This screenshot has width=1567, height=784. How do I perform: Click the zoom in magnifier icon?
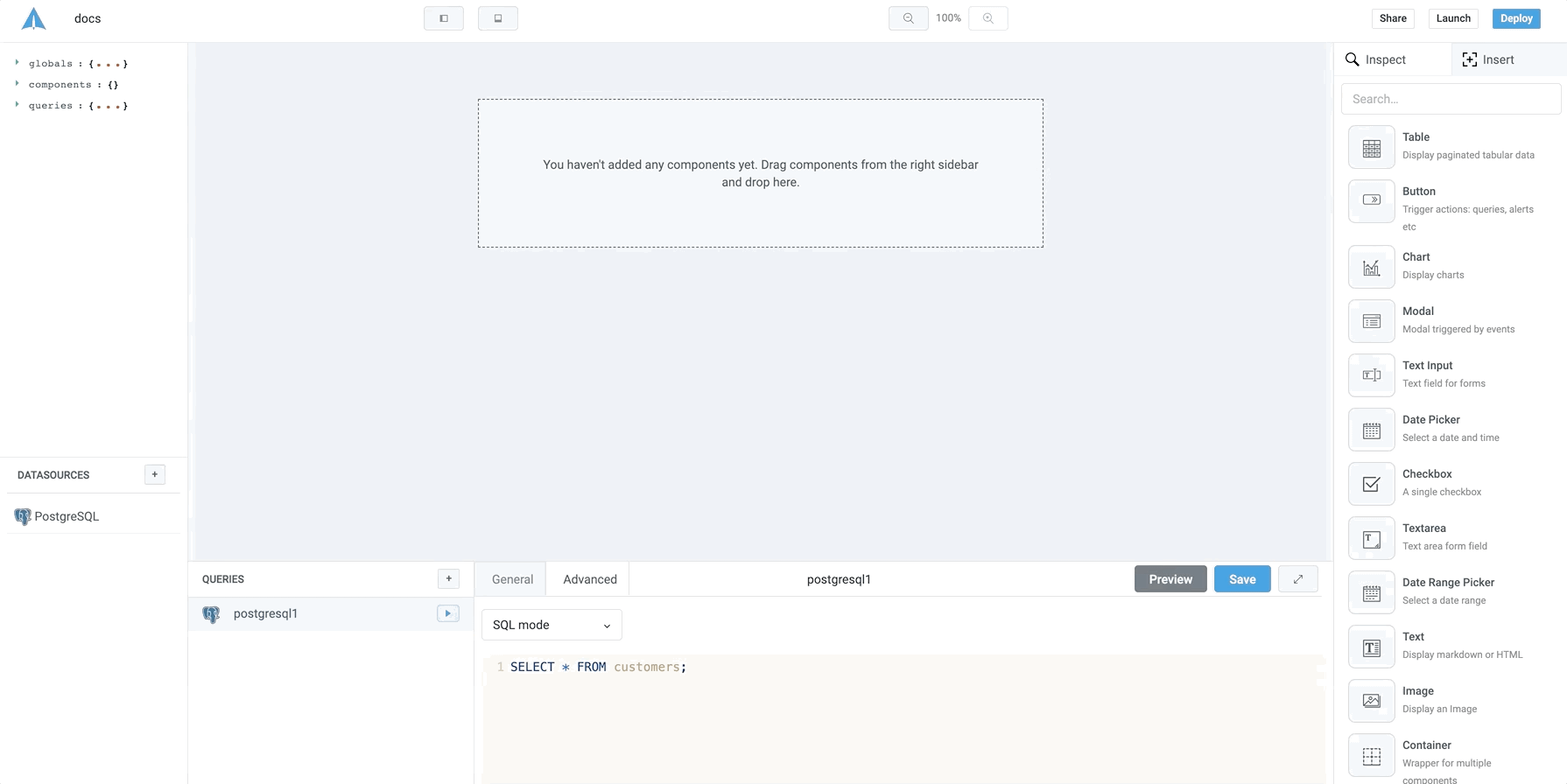pyautogui.click(x=987, y=18)
